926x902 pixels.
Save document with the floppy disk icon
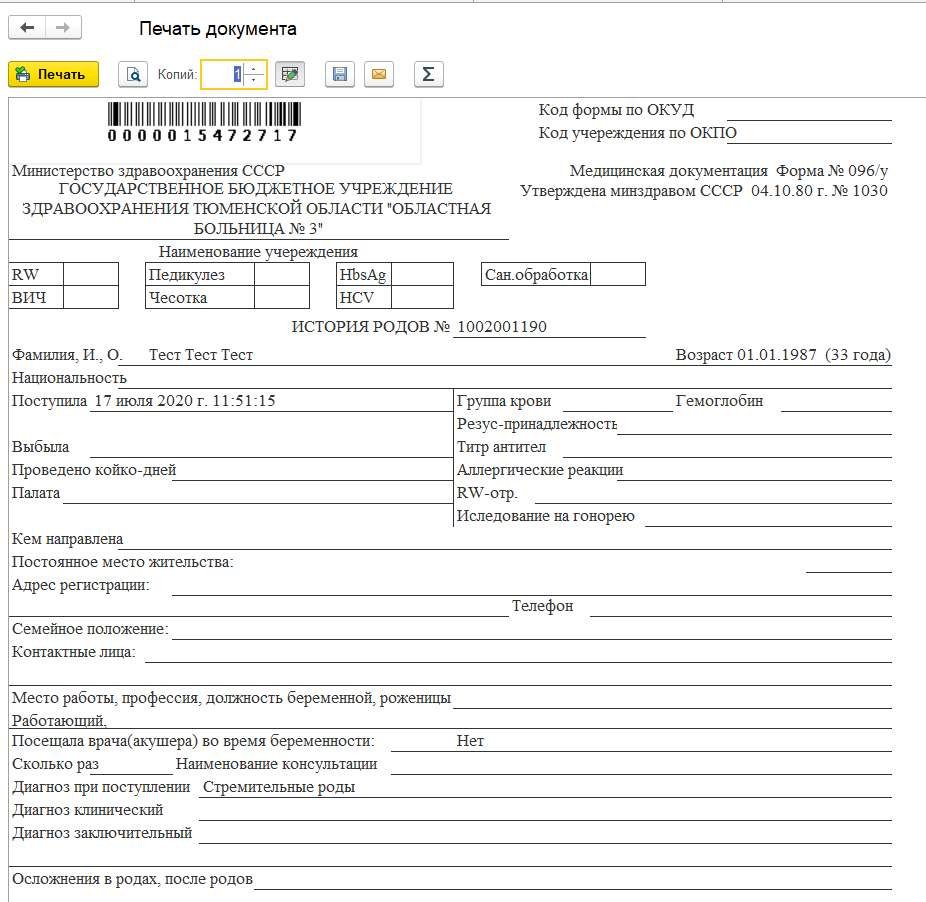(x=340, y=75)
